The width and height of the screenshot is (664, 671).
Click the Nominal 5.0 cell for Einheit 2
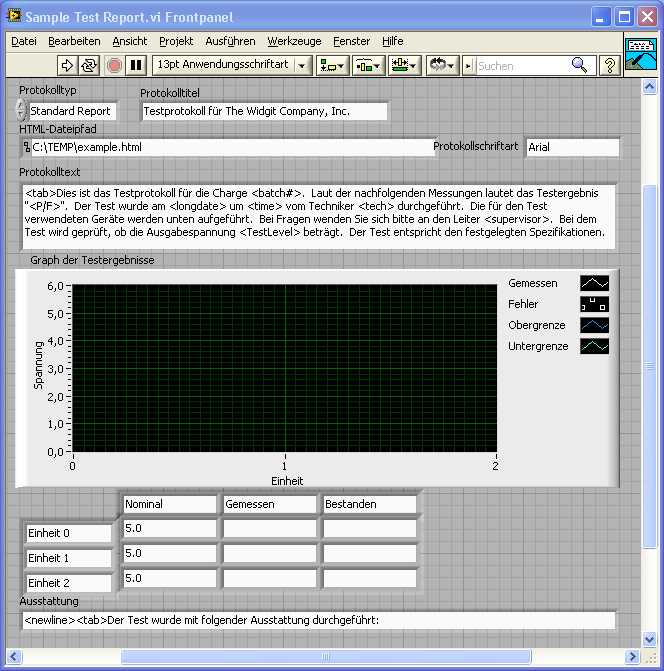coord(170,578)
